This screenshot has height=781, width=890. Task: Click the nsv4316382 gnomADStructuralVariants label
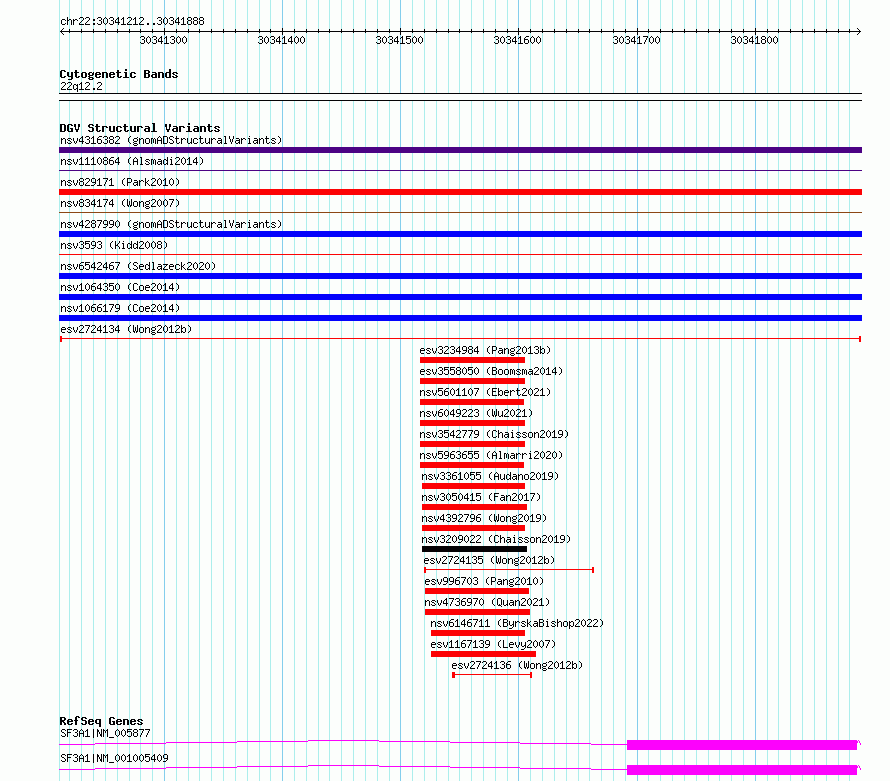[x=171, y=140]
